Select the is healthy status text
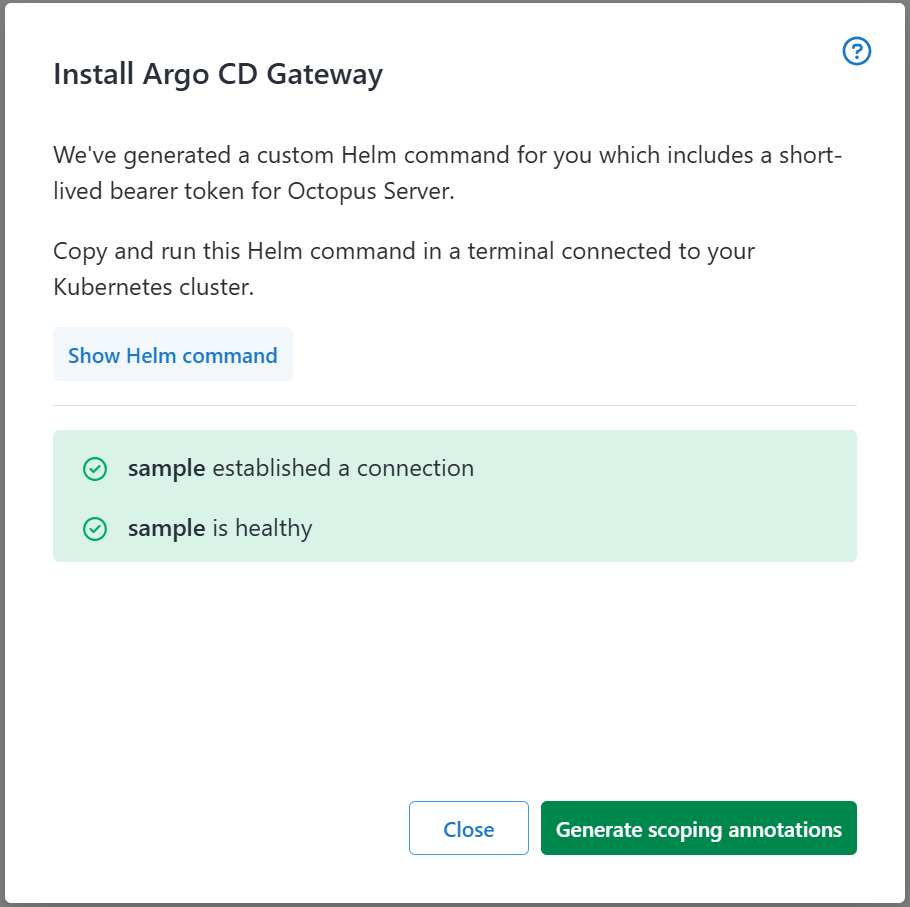Image resolution: width=910 pixels, height=907 pixels. 262,528
